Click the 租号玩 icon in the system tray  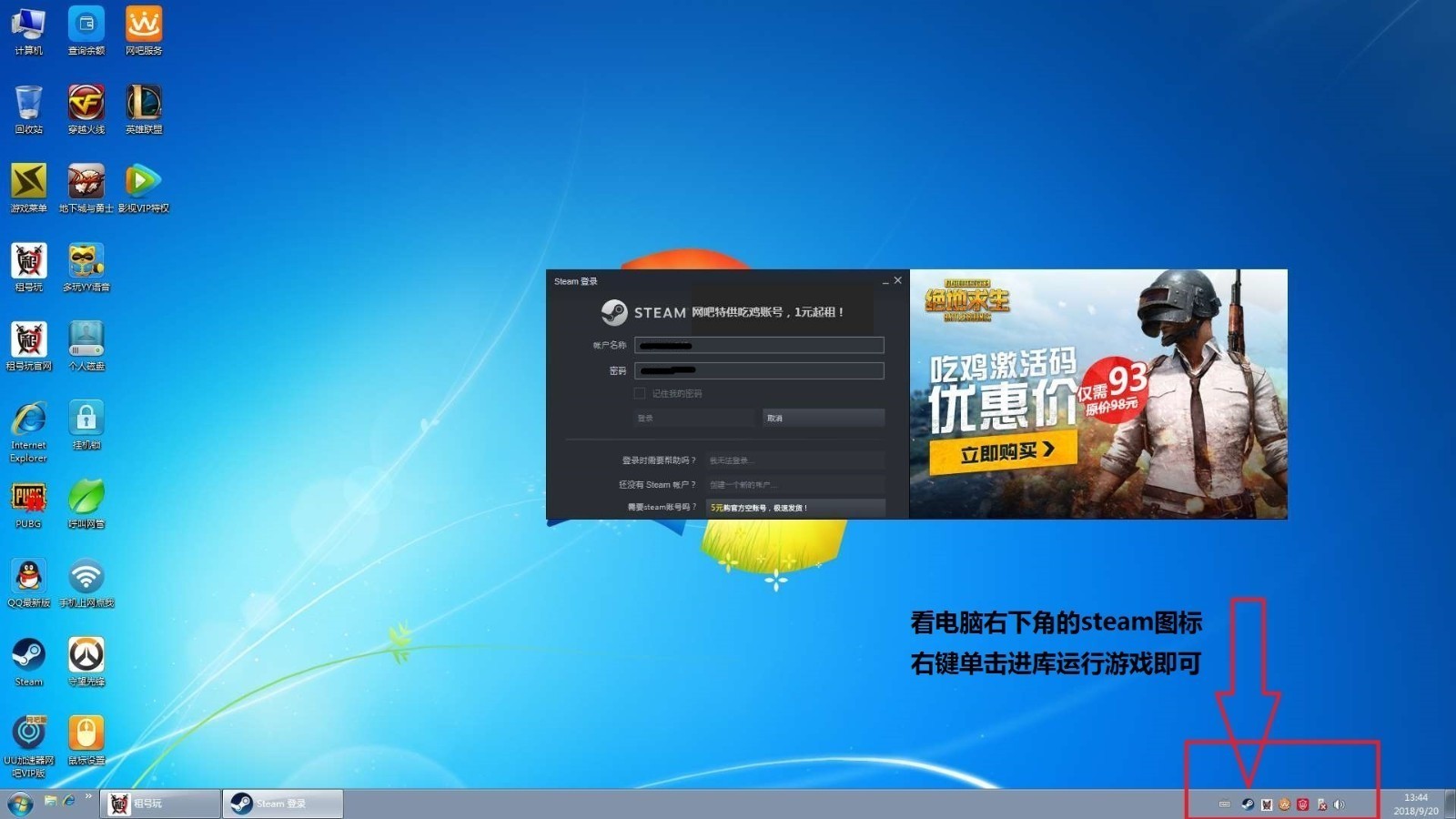pos(1266,804)
